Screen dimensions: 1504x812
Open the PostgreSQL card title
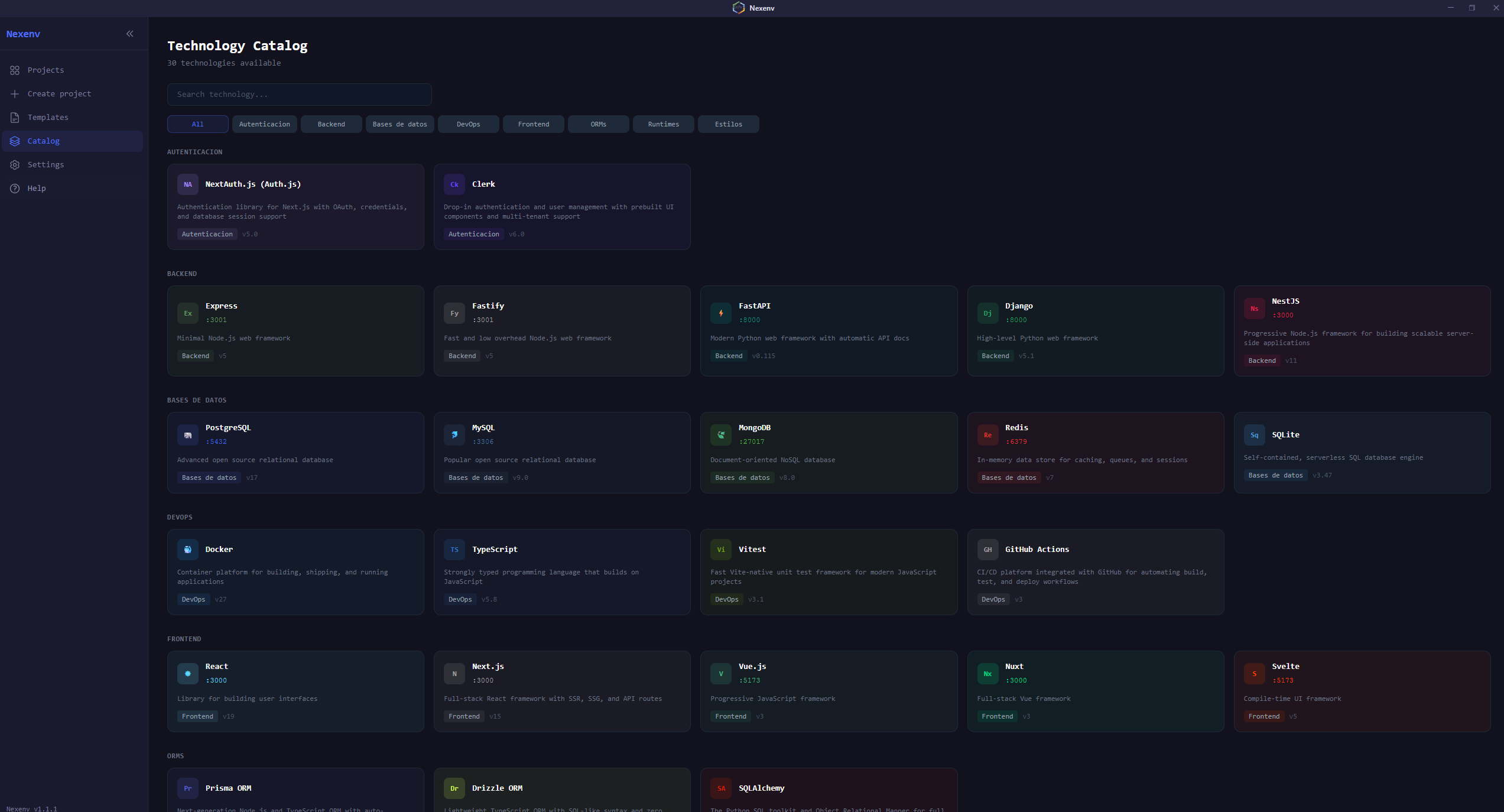coord(228,428)
